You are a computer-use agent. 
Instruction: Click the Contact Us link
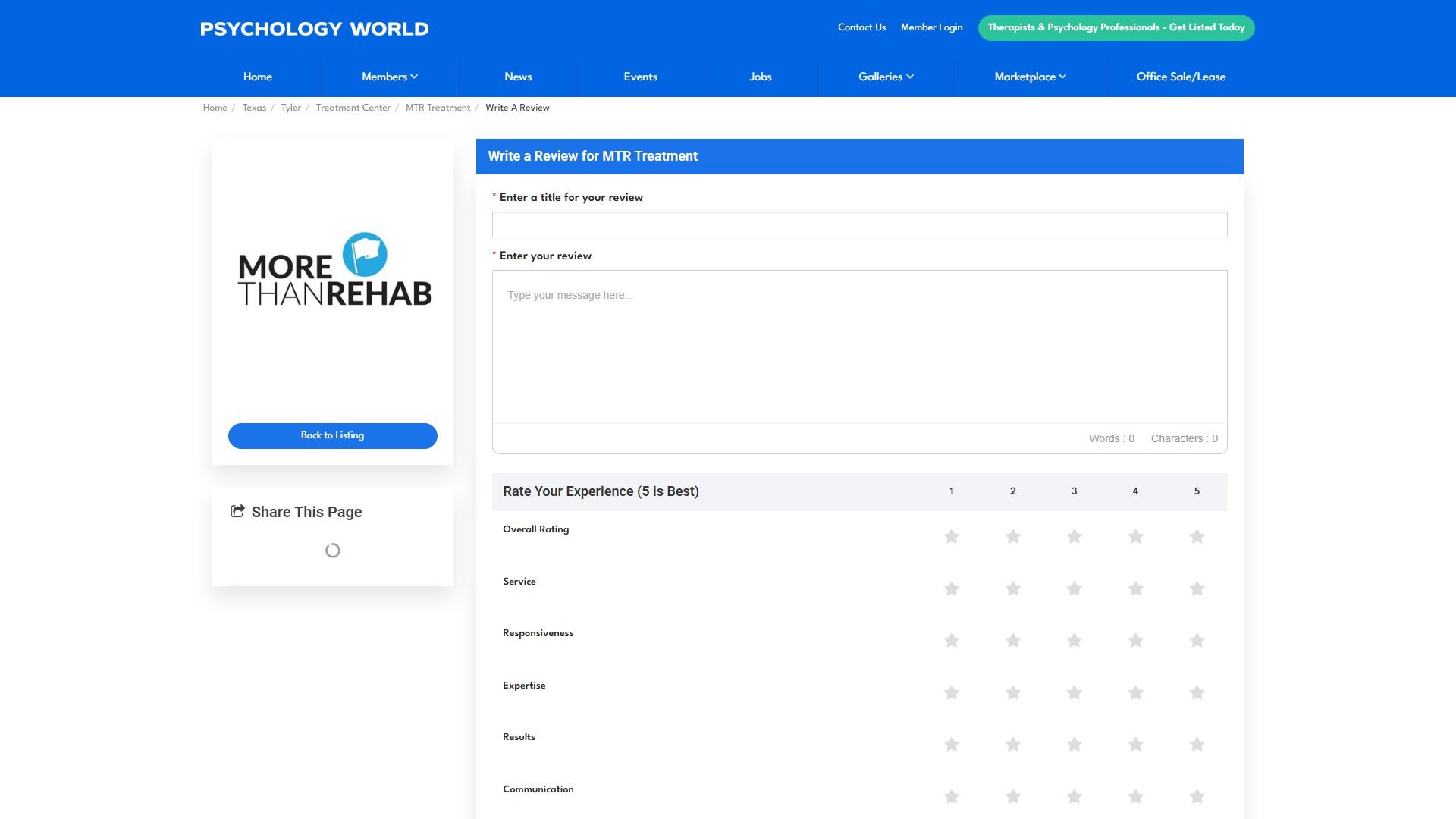coord(861,27)
